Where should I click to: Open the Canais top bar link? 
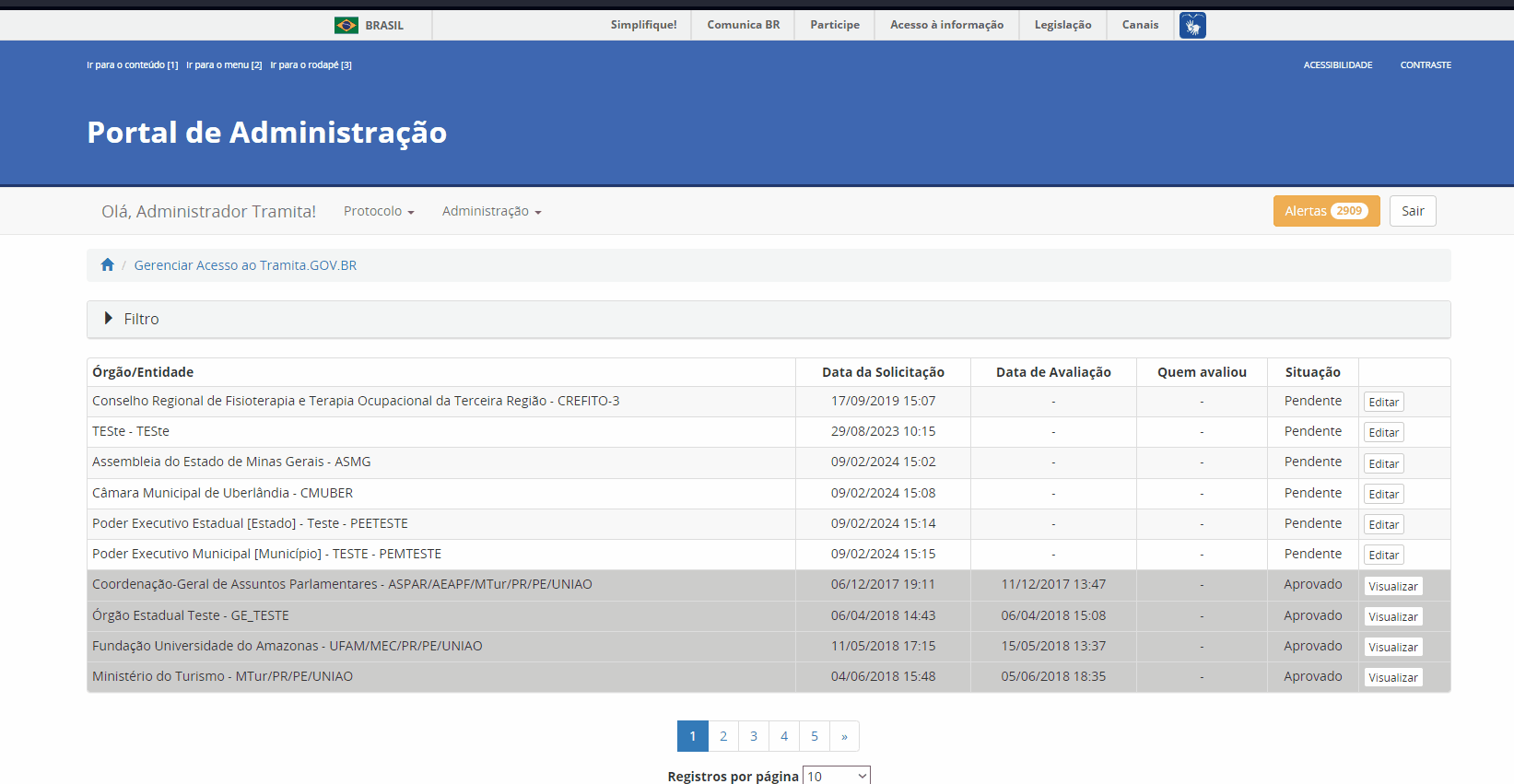1140,25
